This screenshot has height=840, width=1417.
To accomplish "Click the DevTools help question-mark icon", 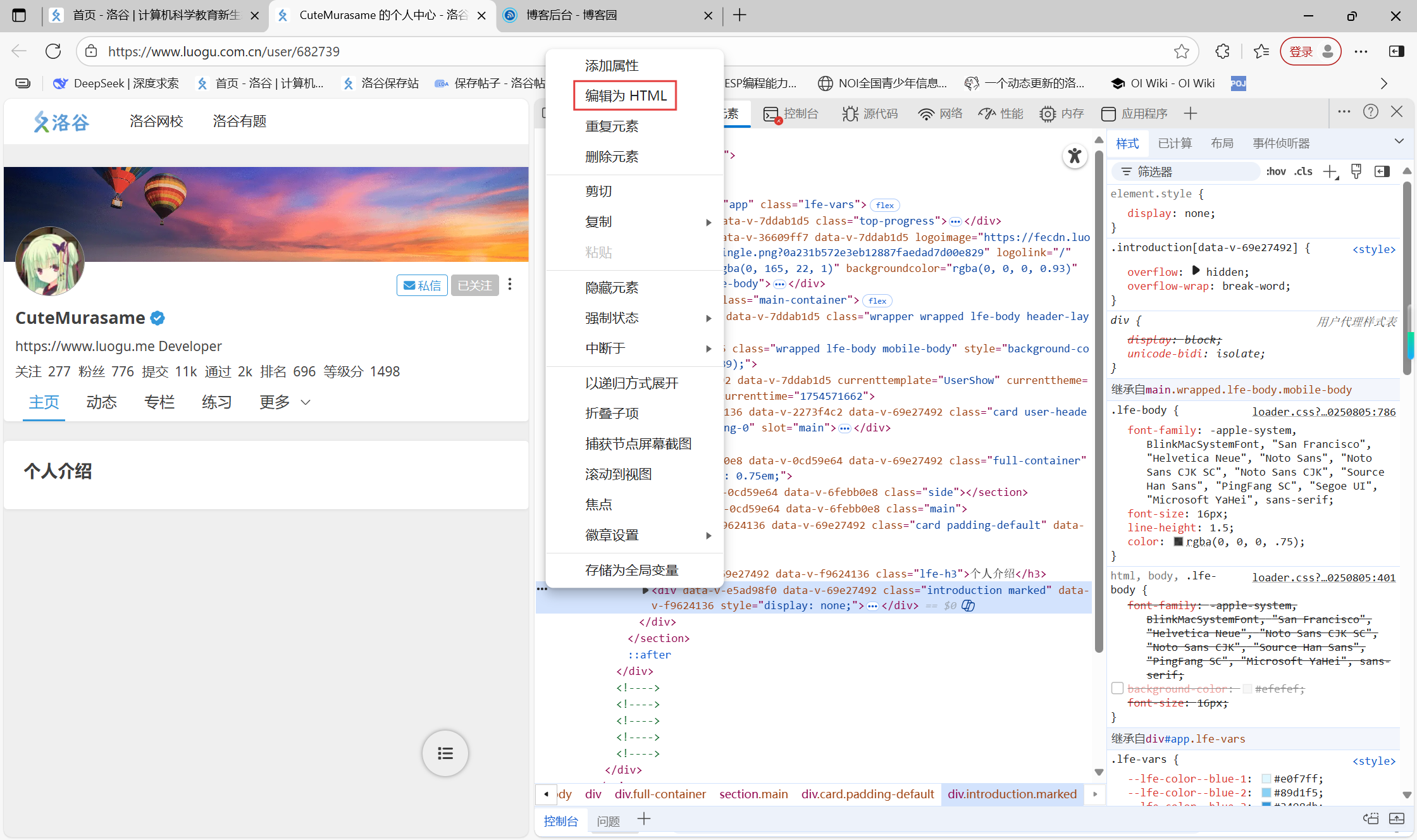I will pyautogui.click(x=1371, y=112).
